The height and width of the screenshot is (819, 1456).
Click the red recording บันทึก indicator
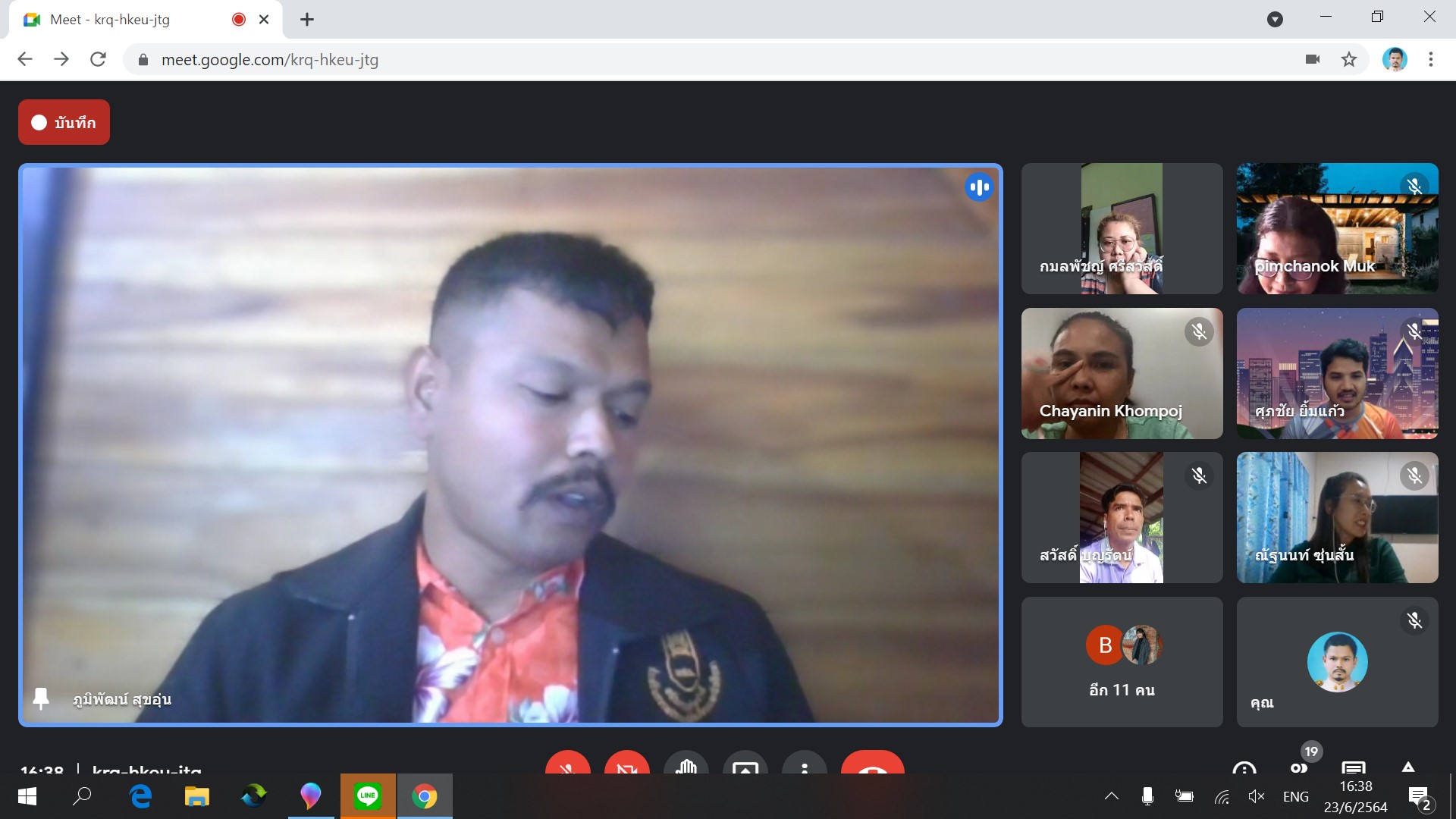click(64, 122)
